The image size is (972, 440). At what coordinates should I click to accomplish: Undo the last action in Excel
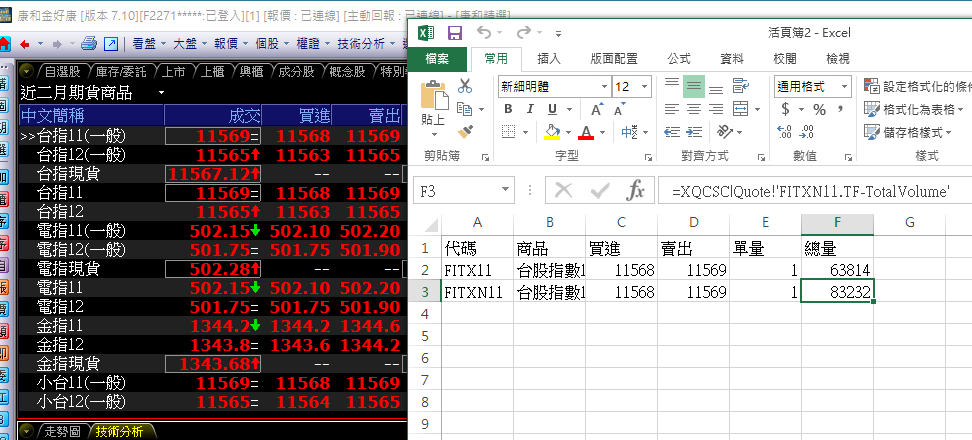point(484,32)
